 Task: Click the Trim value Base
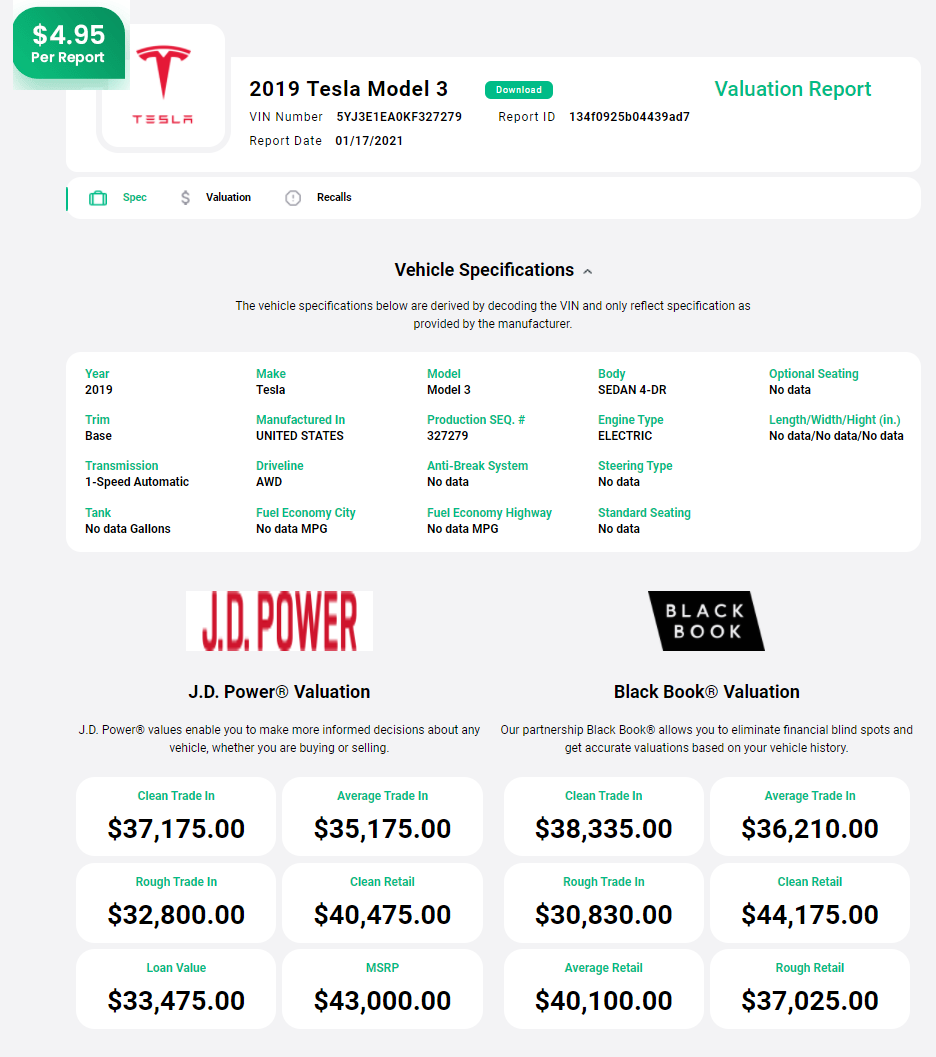(98, 435)
